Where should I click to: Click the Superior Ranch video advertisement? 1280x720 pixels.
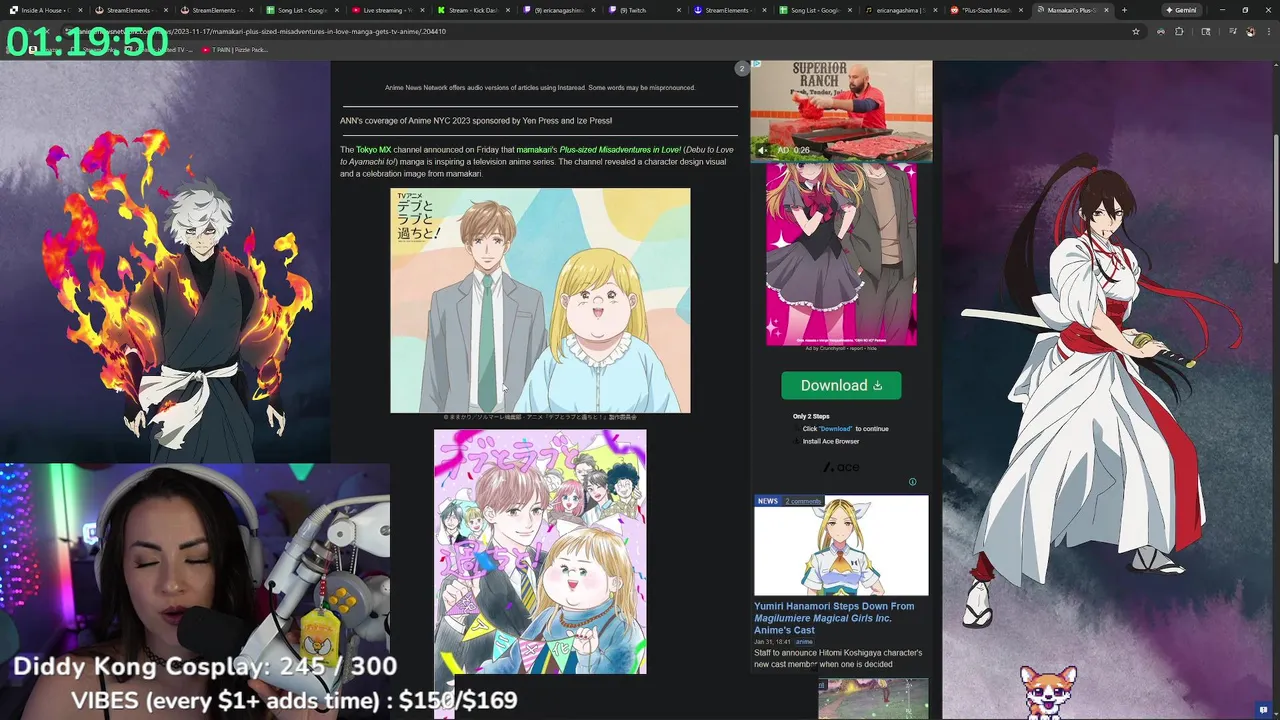point(841,110)
